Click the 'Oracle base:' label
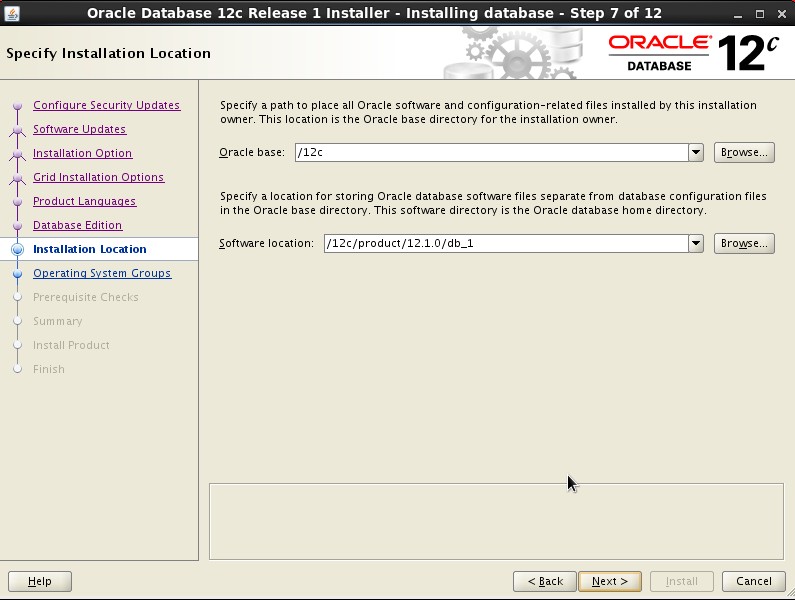Image resolution: width=795 pixels, height=600 pixels. point(252,152)
